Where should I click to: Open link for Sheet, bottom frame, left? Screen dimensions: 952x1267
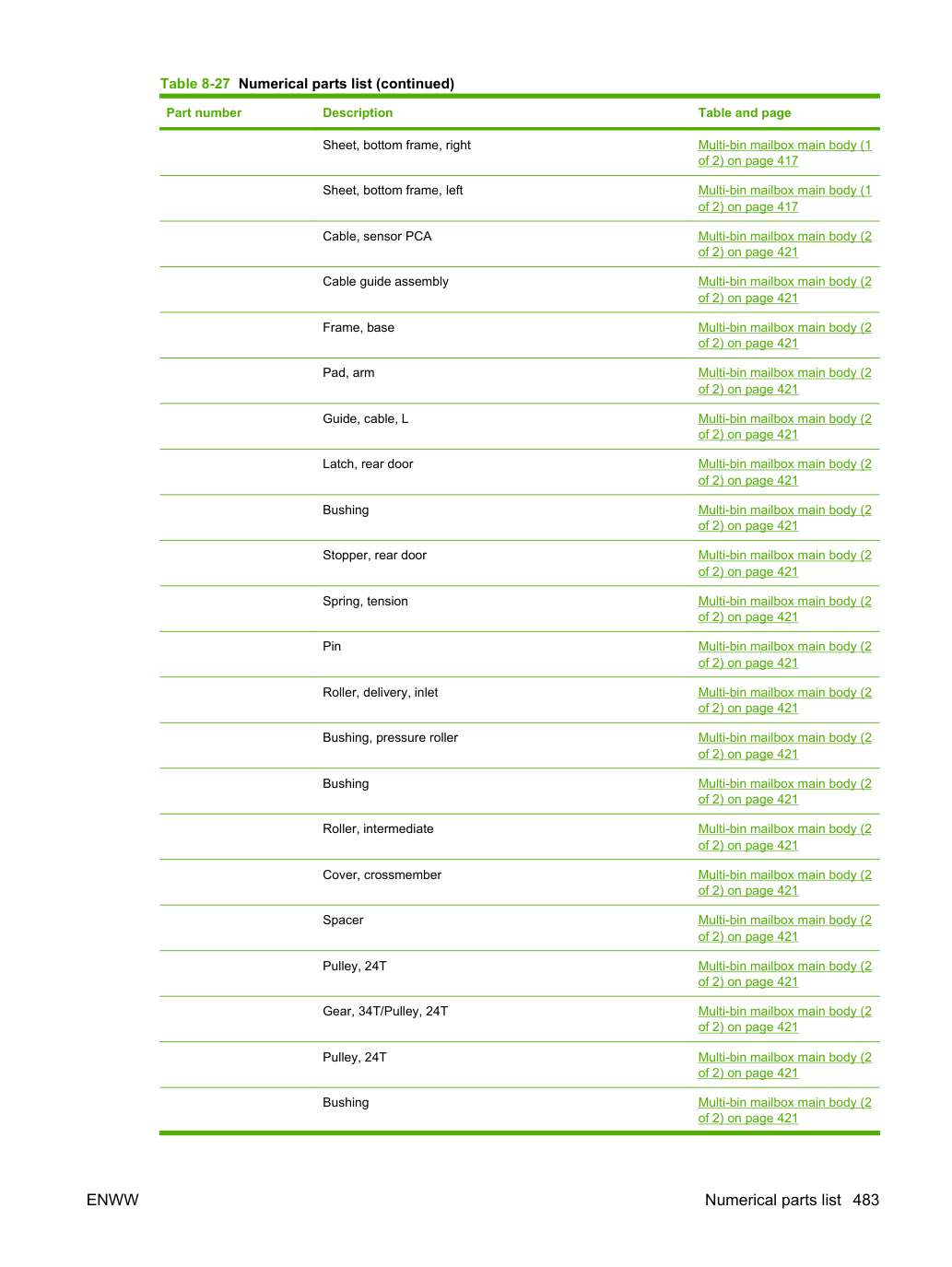tap(784, 198)
